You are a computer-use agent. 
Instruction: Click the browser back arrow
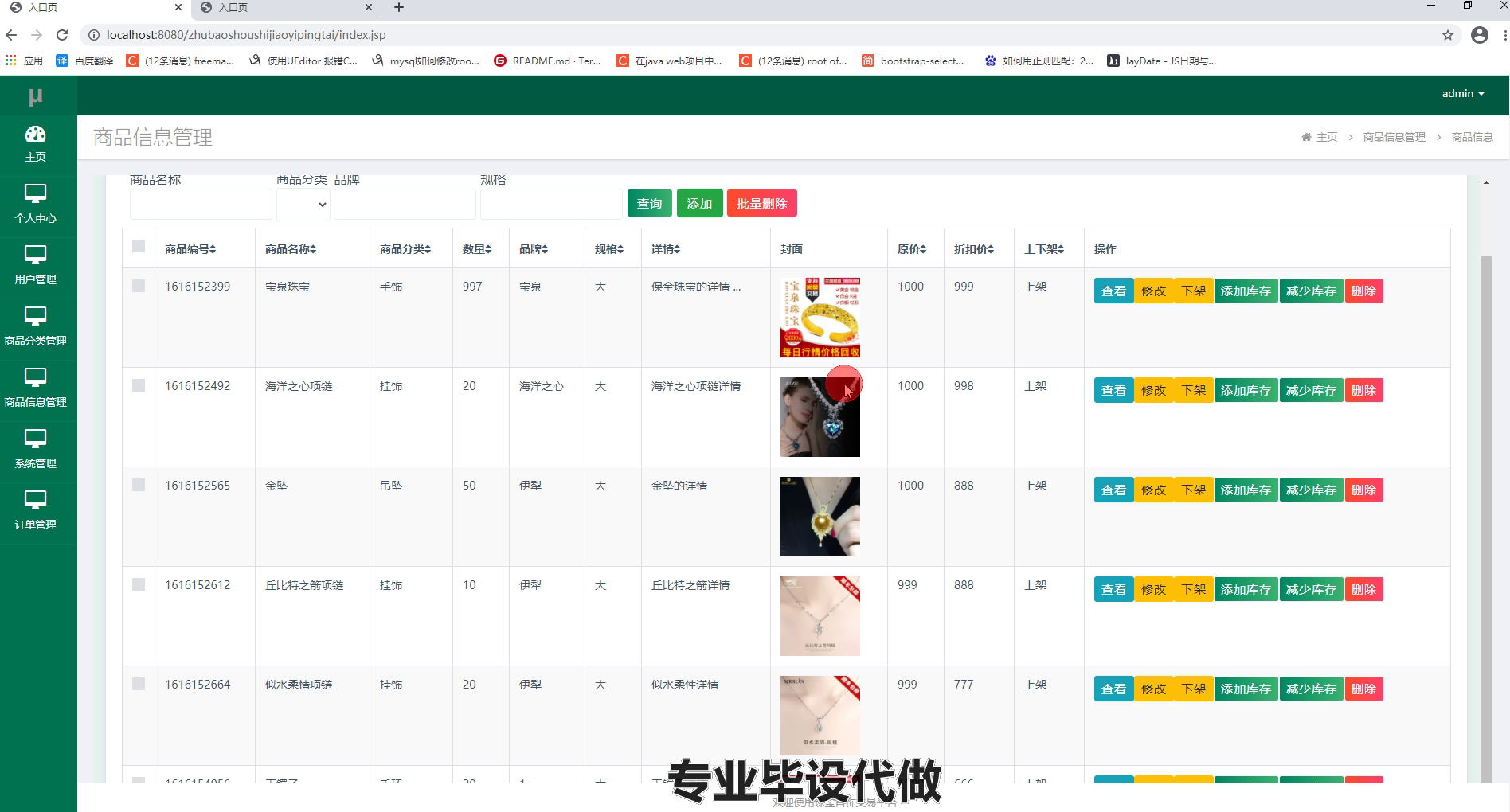pyautogui.click(x=11, y=35)
